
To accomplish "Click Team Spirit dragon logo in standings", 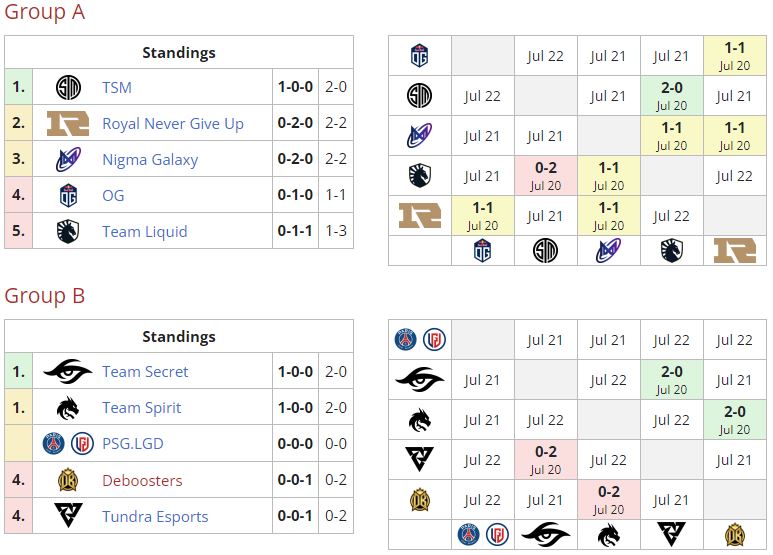I will click(68, 408).
